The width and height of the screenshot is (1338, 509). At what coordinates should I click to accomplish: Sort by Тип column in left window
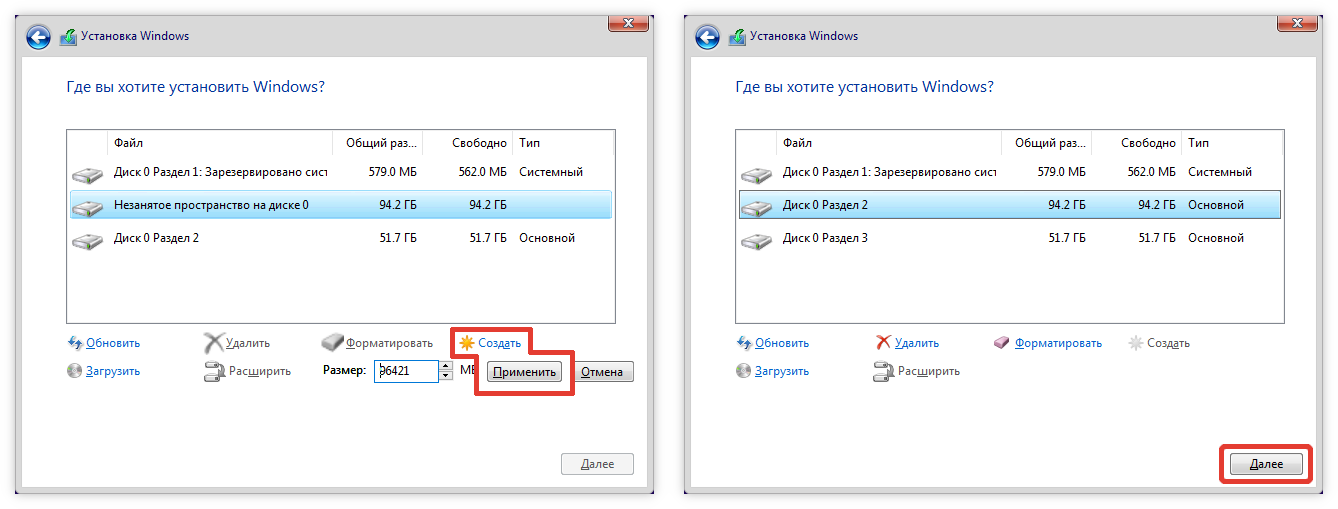(x=563, y=143)
